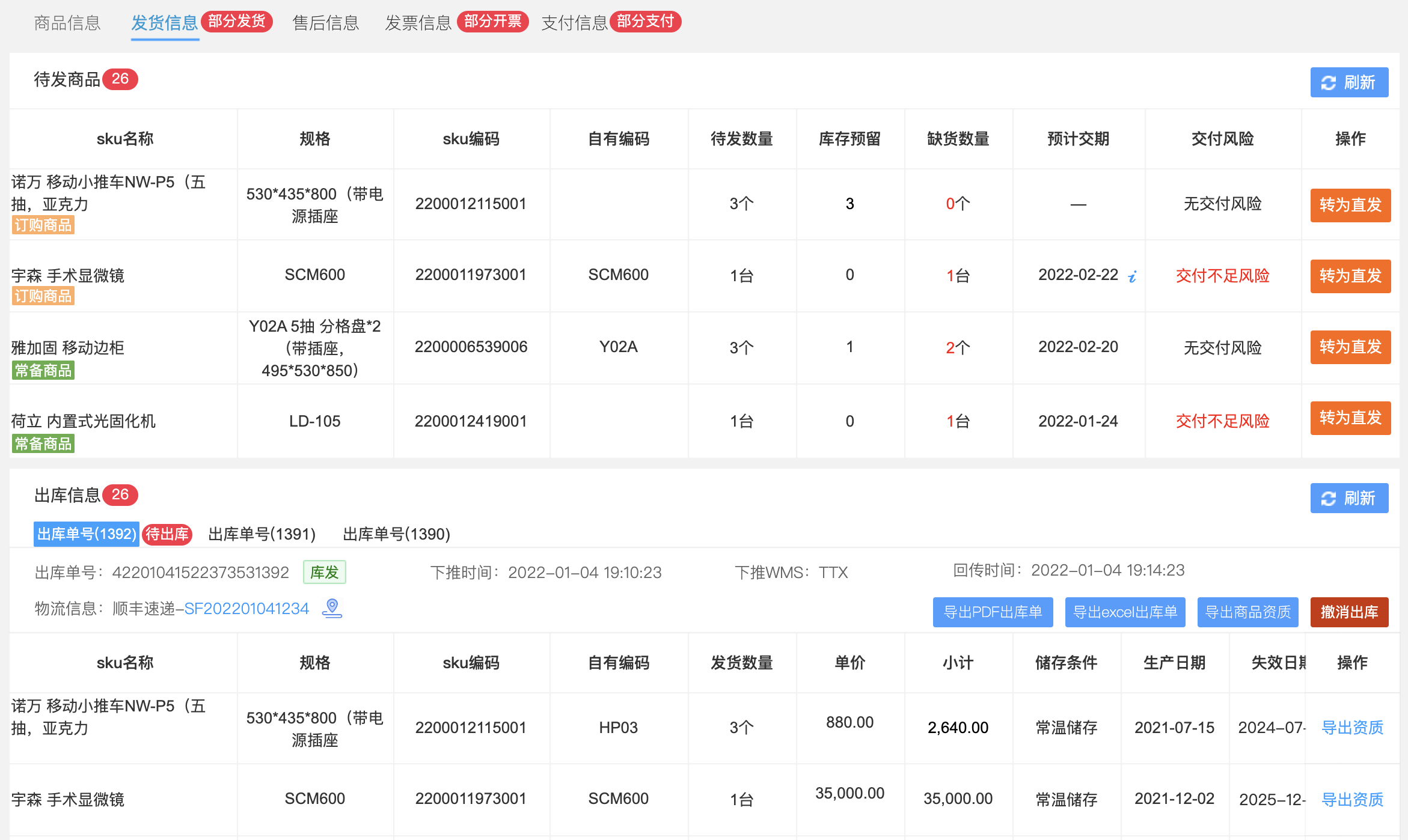Click the 26 badge beside 出库信息
The height and width of the screenshot is (840, 1408).
coord(120,495)
